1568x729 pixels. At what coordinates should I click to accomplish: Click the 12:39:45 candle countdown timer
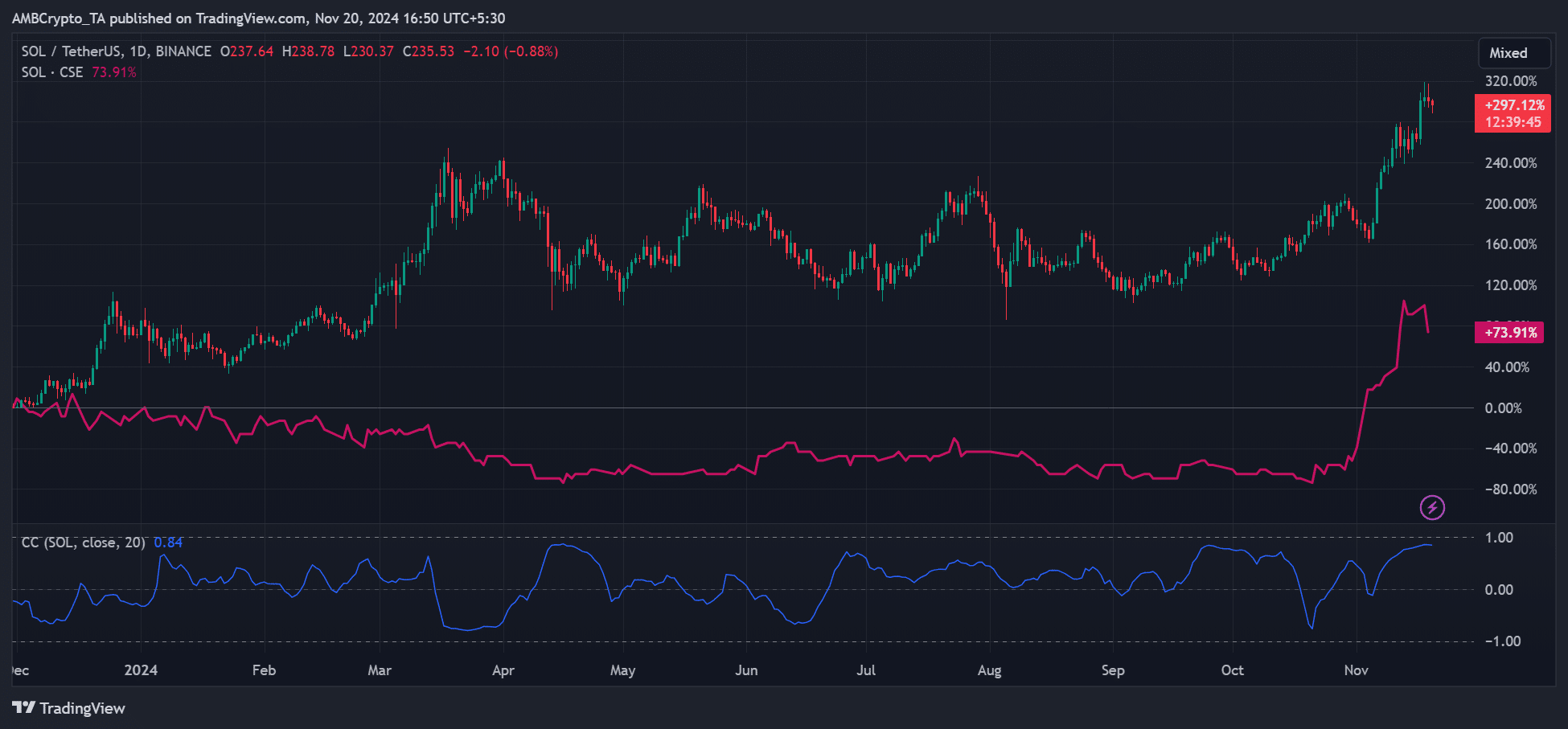tap(1513, 122)
